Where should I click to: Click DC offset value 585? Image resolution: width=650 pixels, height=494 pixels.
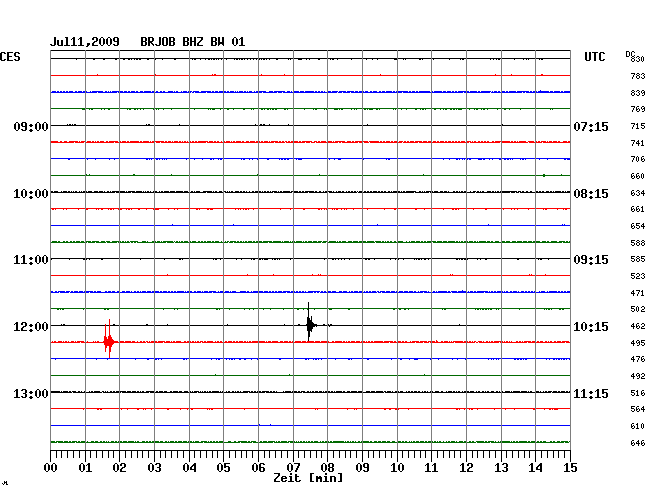(x=638, y=259)
